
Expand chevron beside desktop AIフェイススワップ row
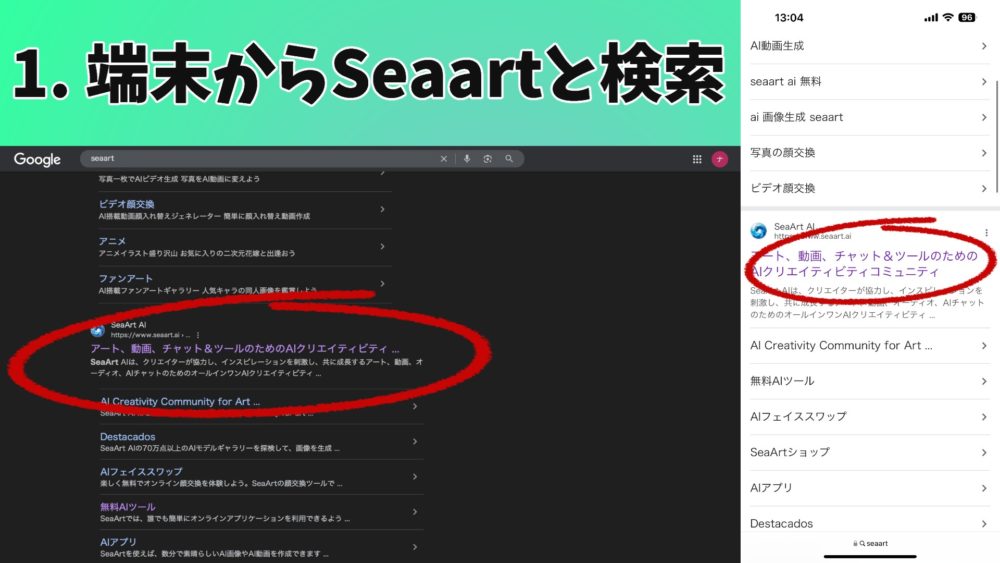coord(415,476)
